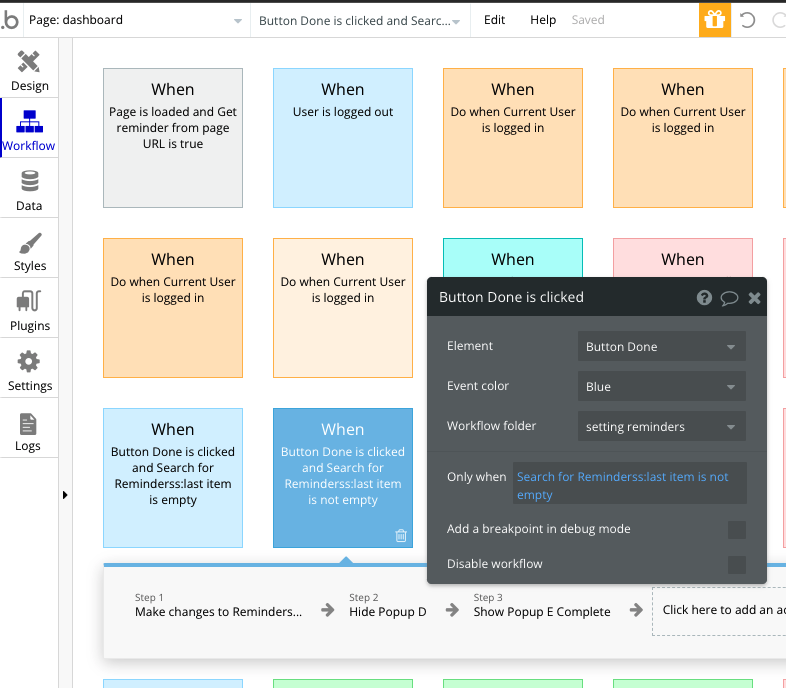The width and height of the screenshot is (786, 688).
Task: Open the Edit menu
Action: pos(494,20)
